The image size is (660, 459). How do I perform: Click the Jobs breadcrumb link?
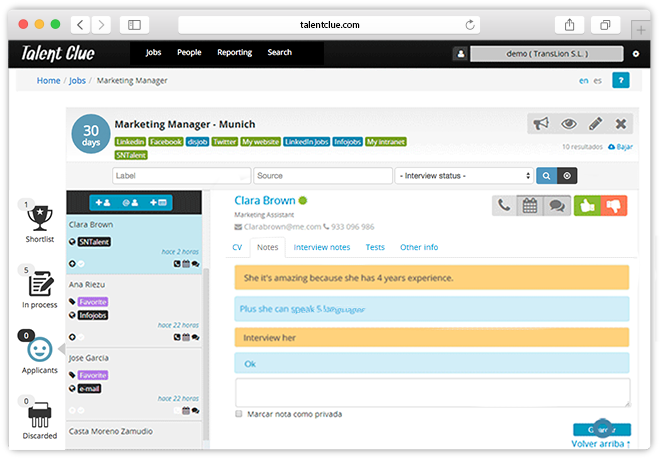[77, 80]
